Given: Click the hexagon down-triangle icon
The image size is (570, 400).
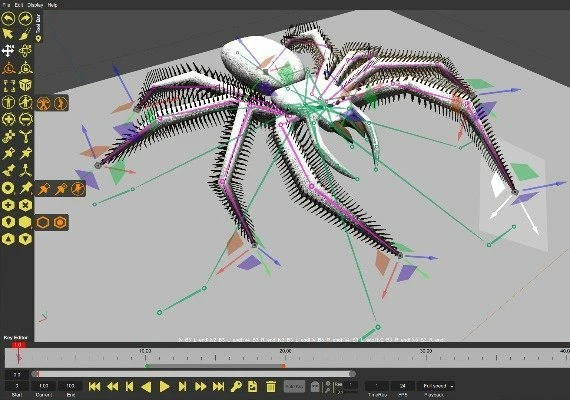Looking at the screenshot, I should point(25,239).
